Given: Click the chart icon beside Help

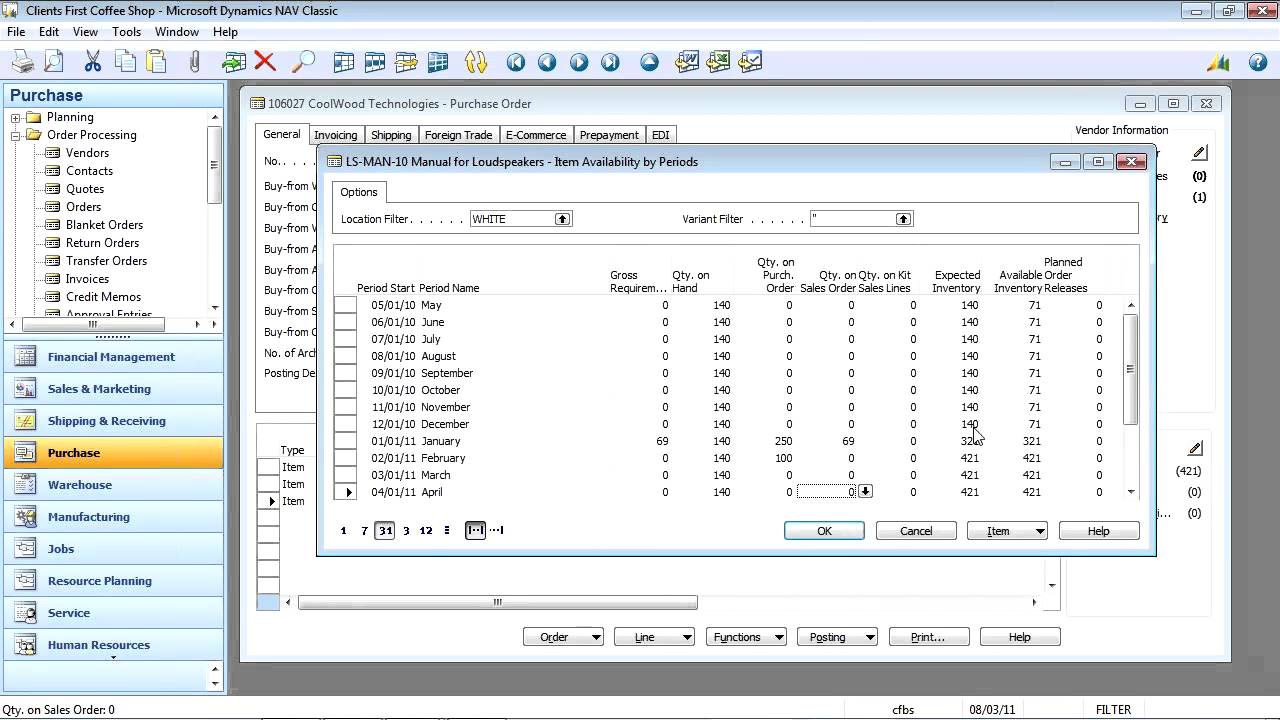Looking at the screenshot, I should point(1218,62).
